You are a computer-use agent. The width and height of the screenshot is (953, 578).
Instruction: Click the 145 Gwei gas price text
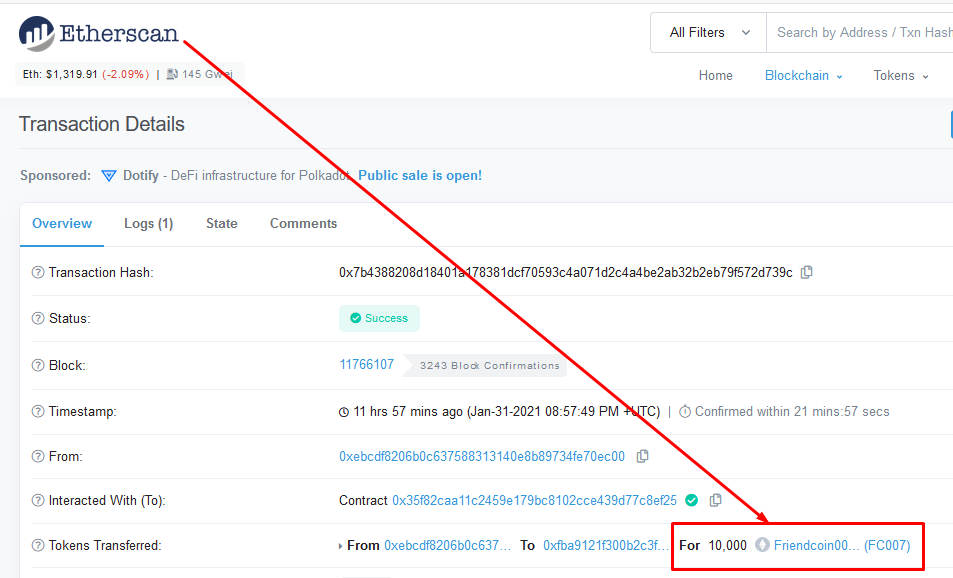click(x=207, y=74)
